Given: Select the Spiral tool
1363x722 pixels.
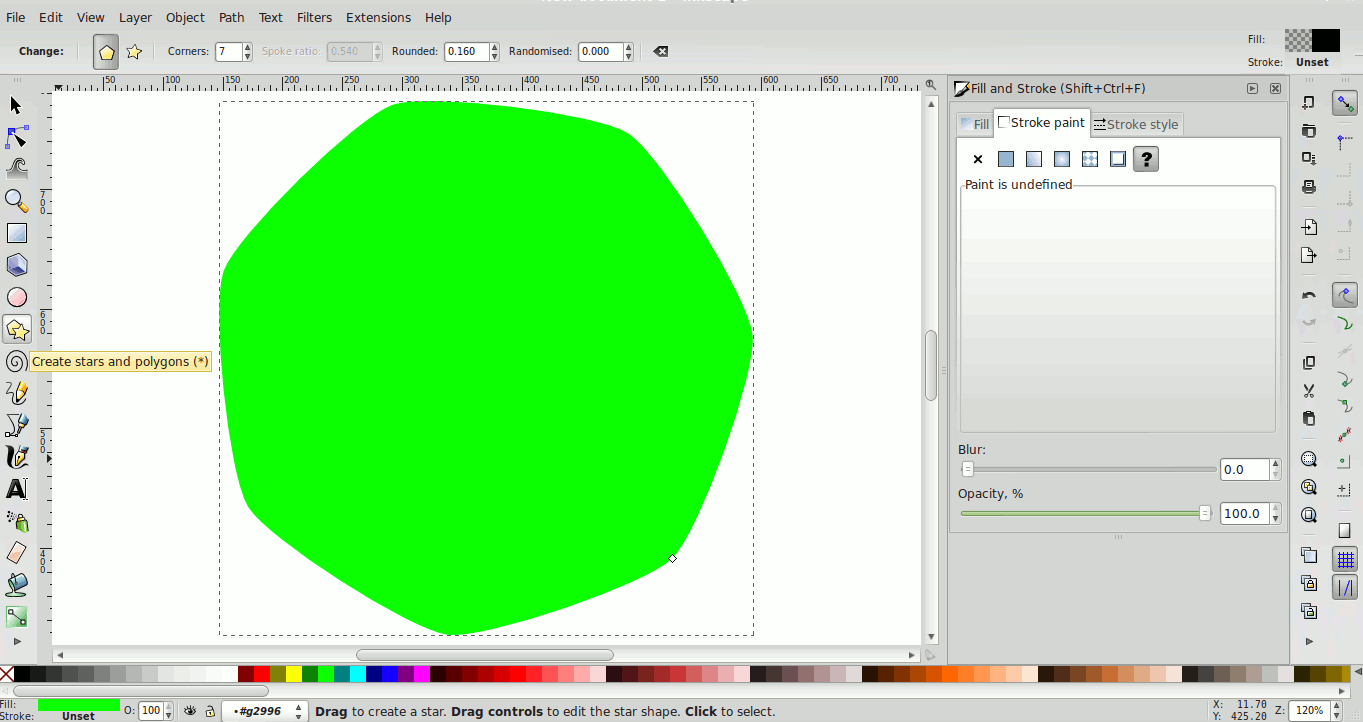Looking at the screenshot, I should tap(16, 361).
